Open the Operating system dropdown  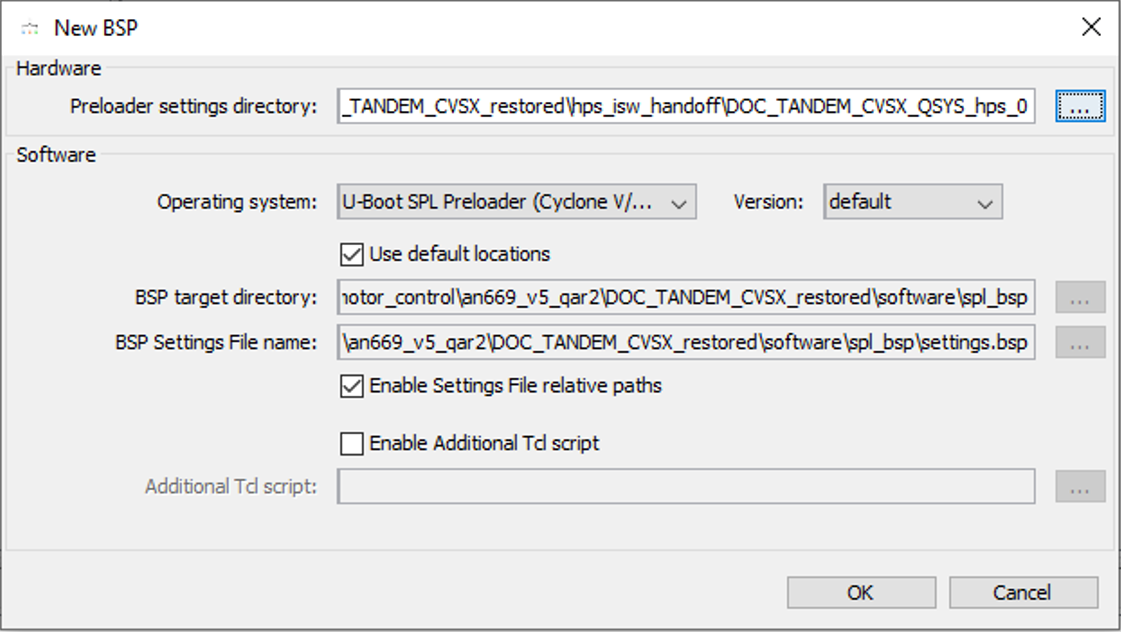517,202
